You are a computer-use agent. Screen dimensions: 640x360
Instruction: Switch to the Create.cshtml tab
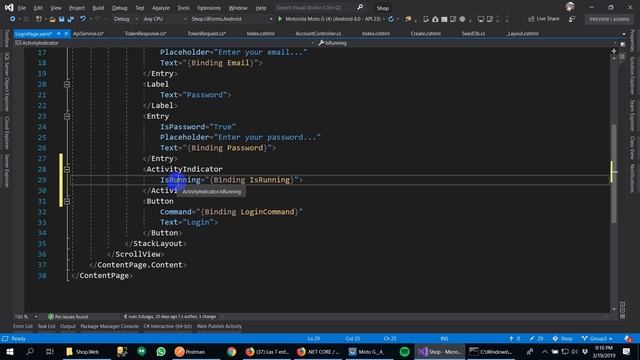click(425, 33)
